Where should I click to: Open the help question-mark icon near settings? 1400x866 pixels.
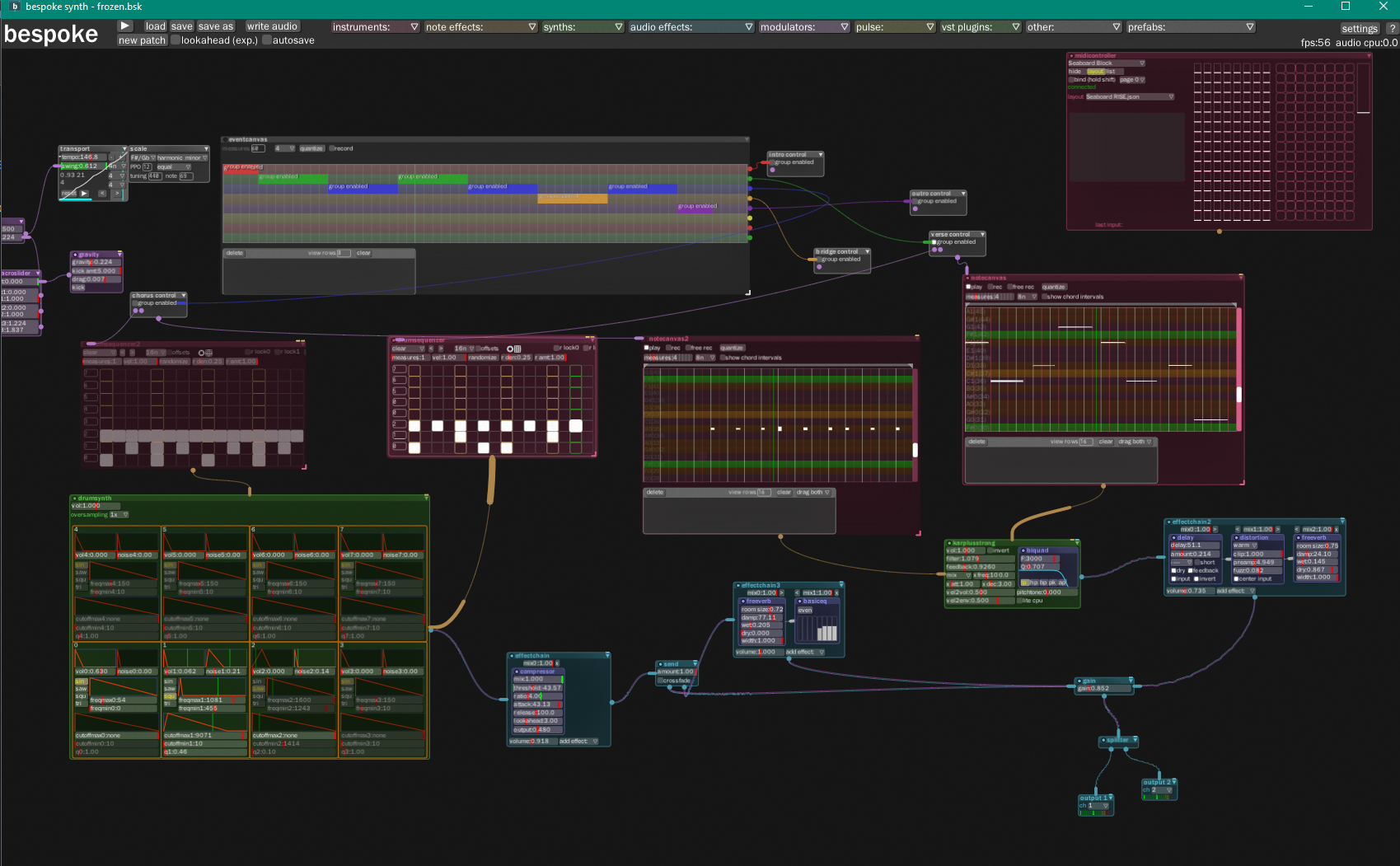tap(1393, 27)
